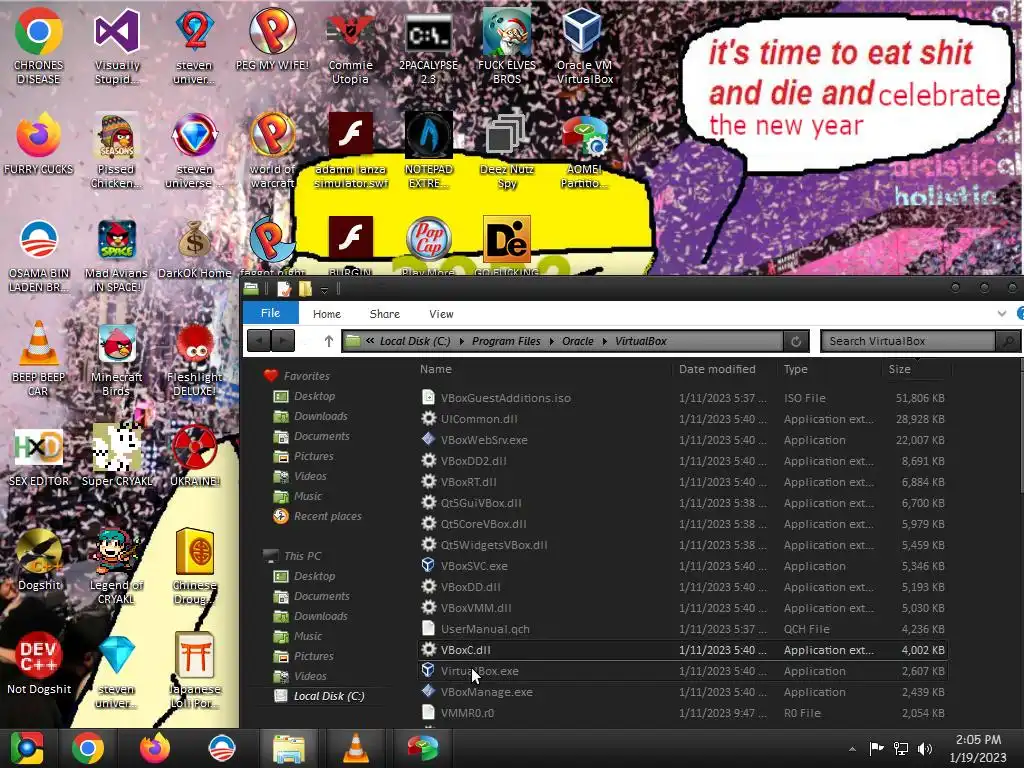Show hidden tray icons arrow
This screenshot has height=768, width=1024.
pyautogui.click(x=852, y=749)
